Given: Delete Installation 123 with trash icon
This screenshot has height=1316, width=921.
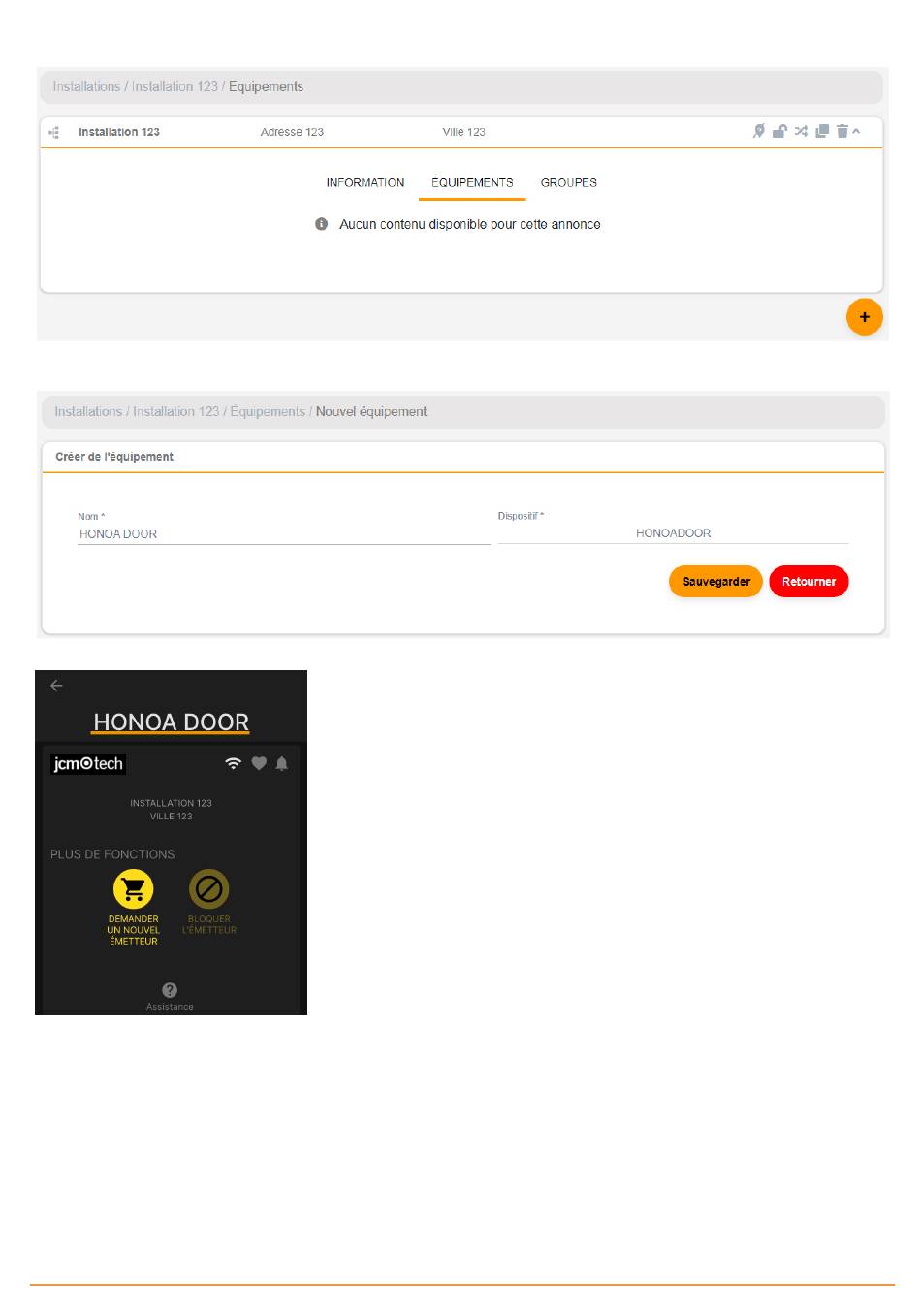Looking at the screenshot, I should pyautogui.click(x=842, y=131).
